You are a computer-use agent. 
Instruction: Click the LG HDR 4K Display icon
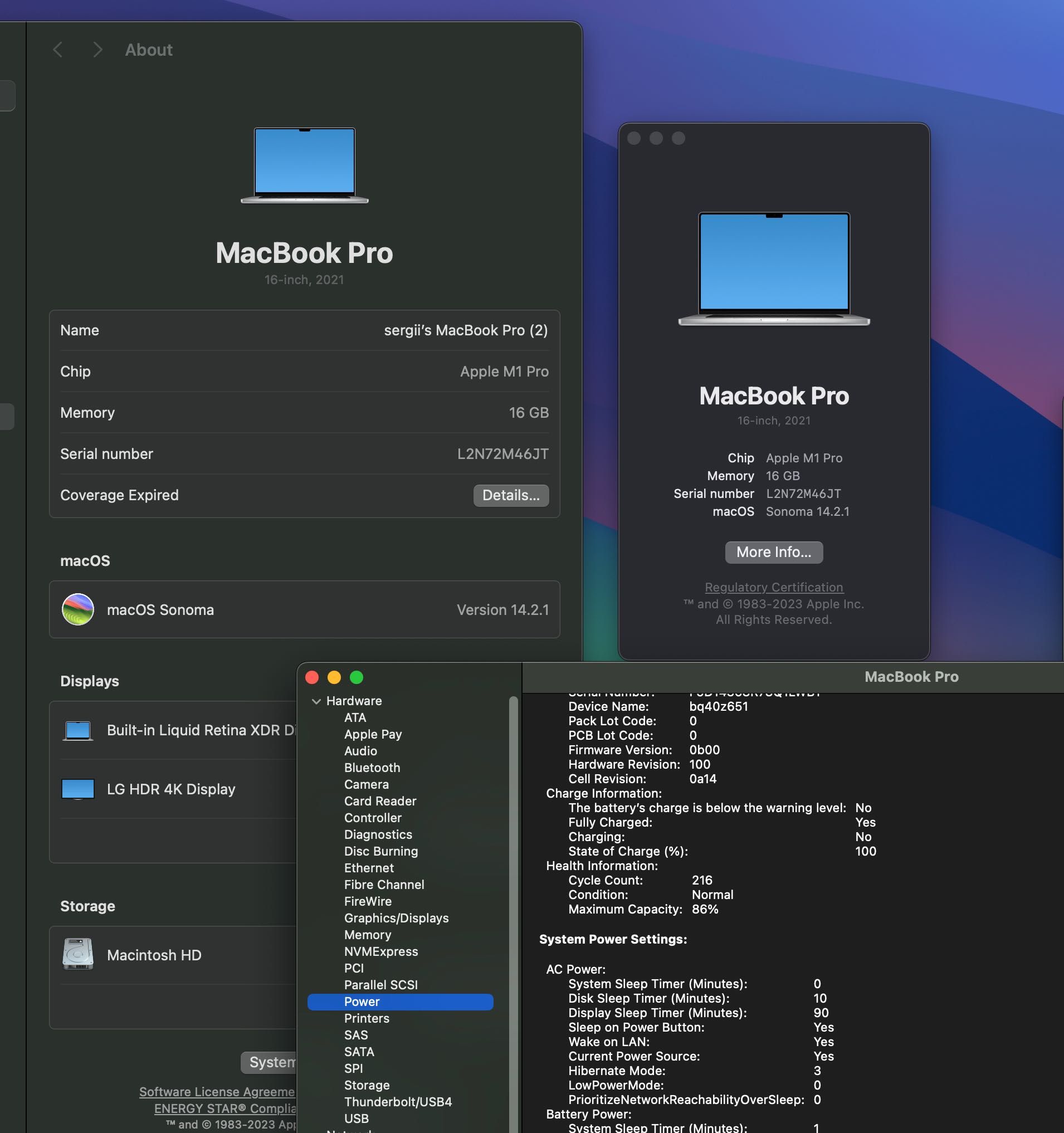77,789
